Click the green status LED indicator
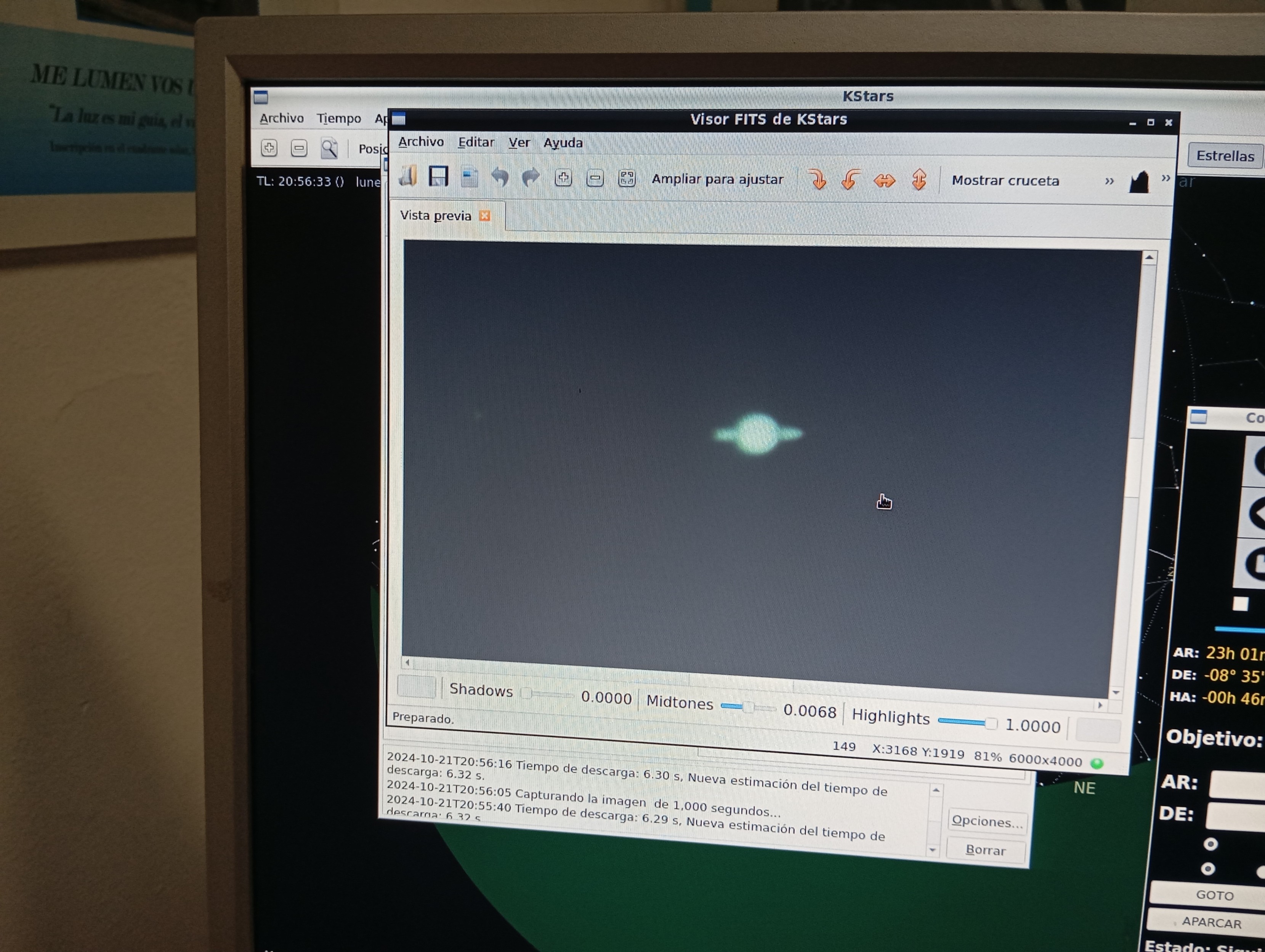 1096,763
